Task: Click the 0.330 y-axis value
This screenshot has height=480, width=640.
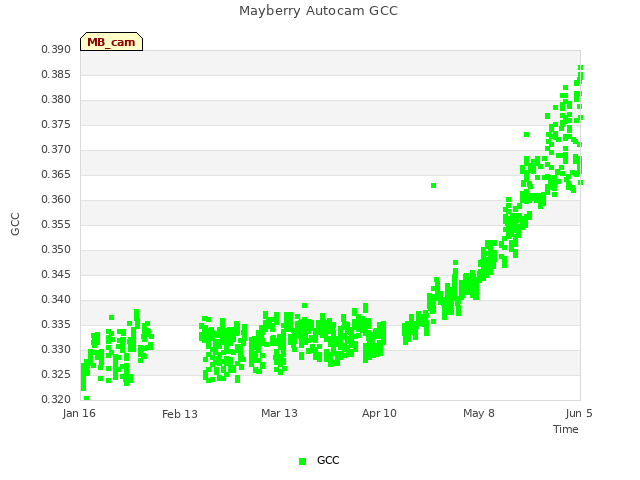Action: [56, 349]
